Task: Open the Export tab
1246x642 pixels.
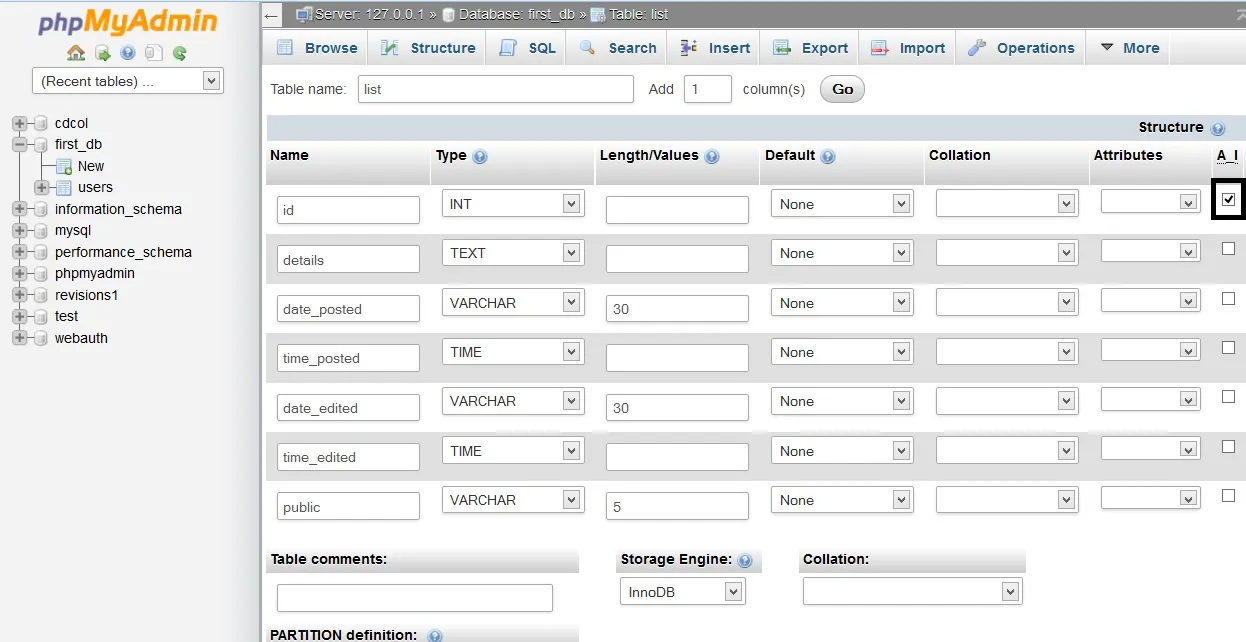Action: pos(809,48)
